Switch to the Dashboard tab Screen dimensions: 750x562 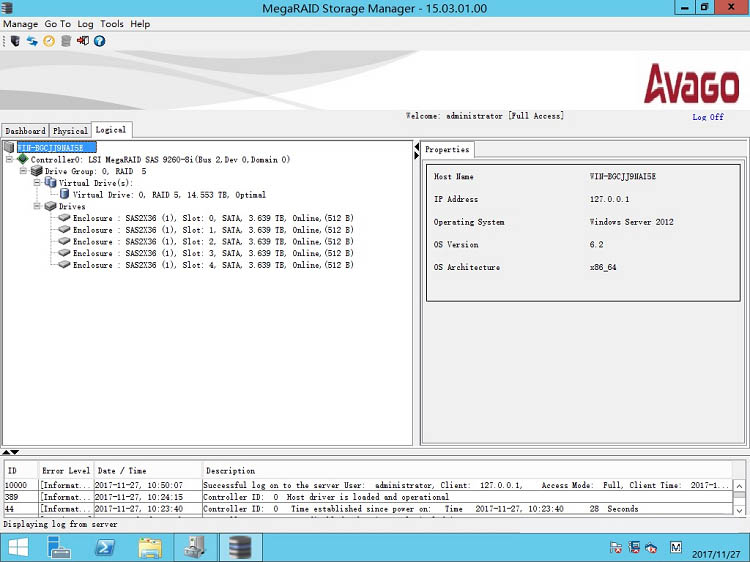coord(25,131)
